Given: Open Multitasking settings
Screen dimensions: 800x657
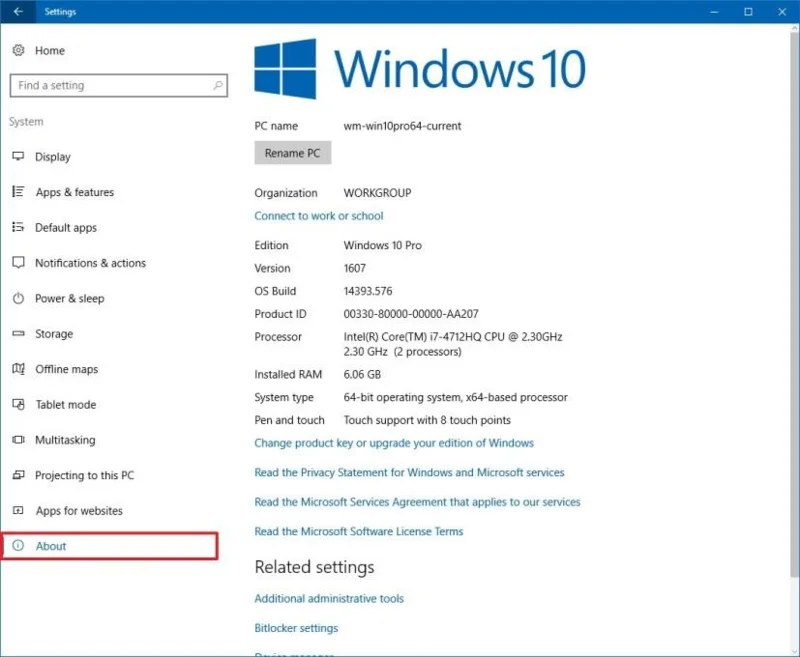Looking at the screenshot, I should 65,440.
